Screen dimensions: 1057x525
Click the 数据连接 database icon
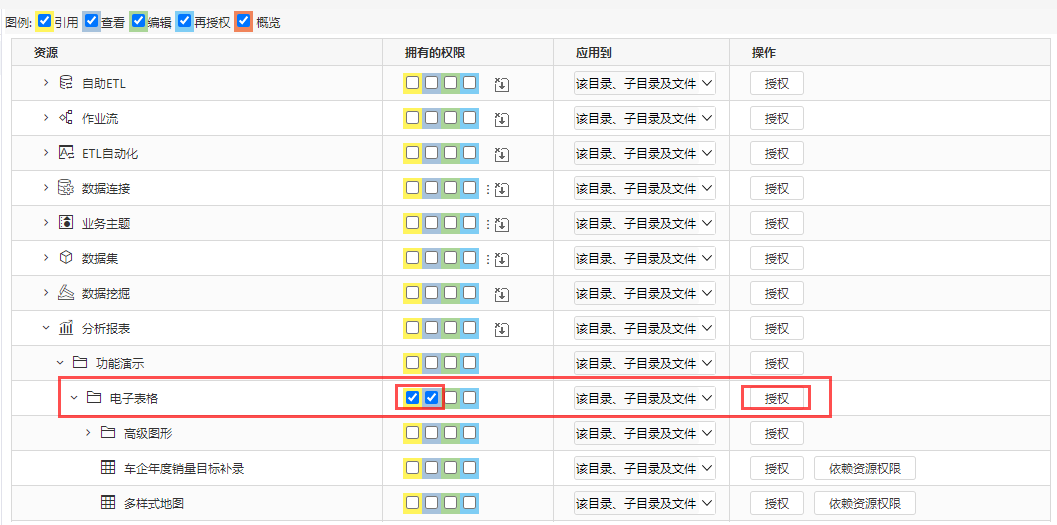(66, 188)
